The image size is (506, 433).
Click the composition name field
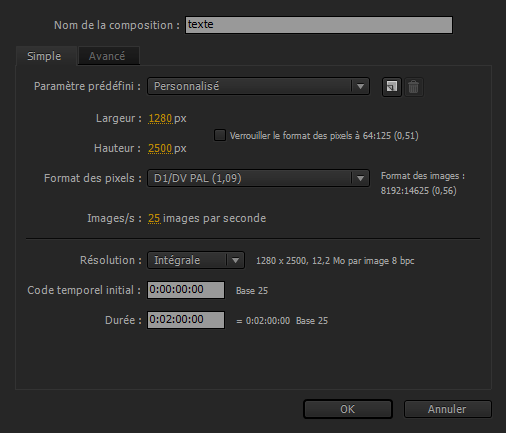[319, 25]
